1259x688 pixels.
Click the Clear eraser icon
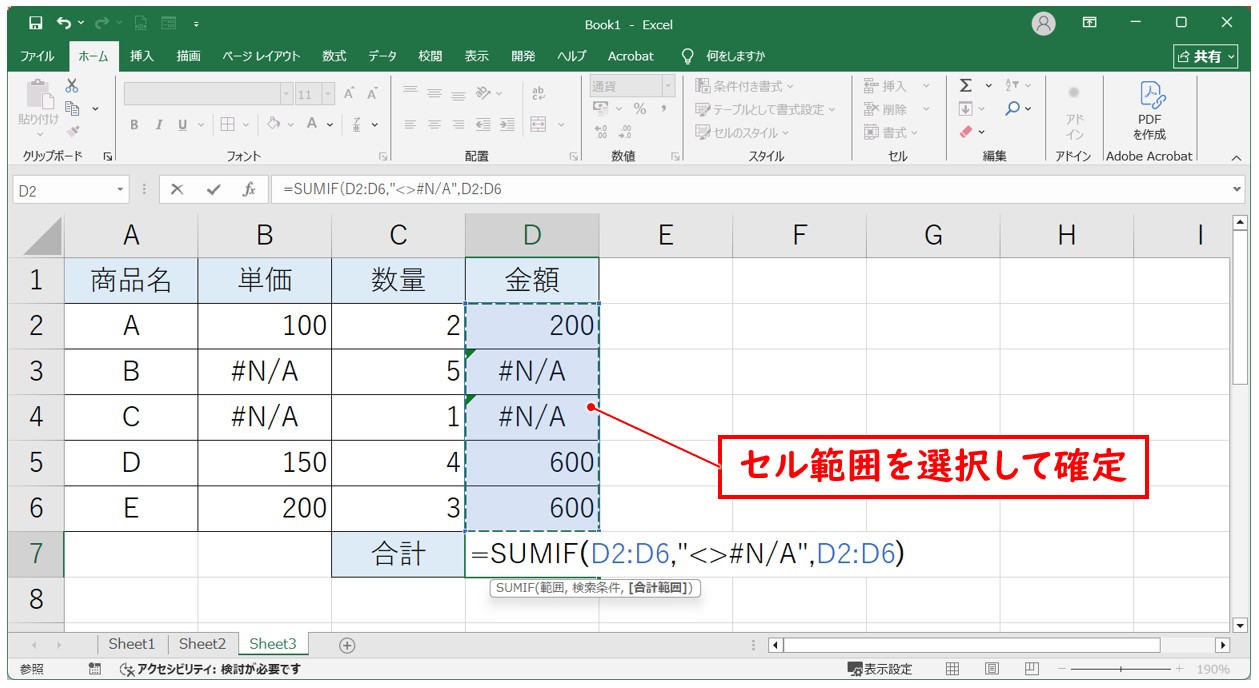966,132
